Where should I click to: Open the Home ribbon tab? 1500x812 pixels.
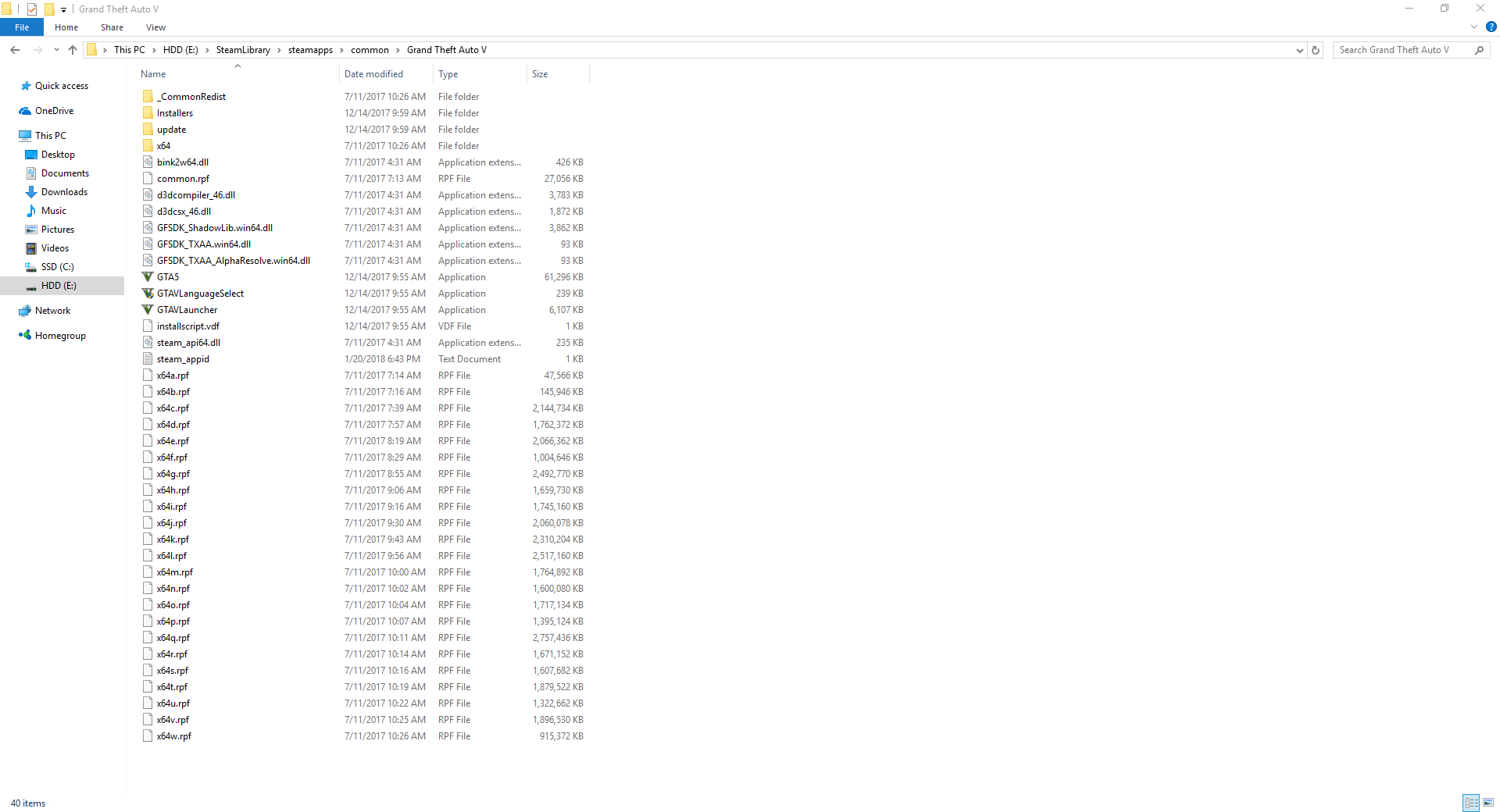point(66,27)
